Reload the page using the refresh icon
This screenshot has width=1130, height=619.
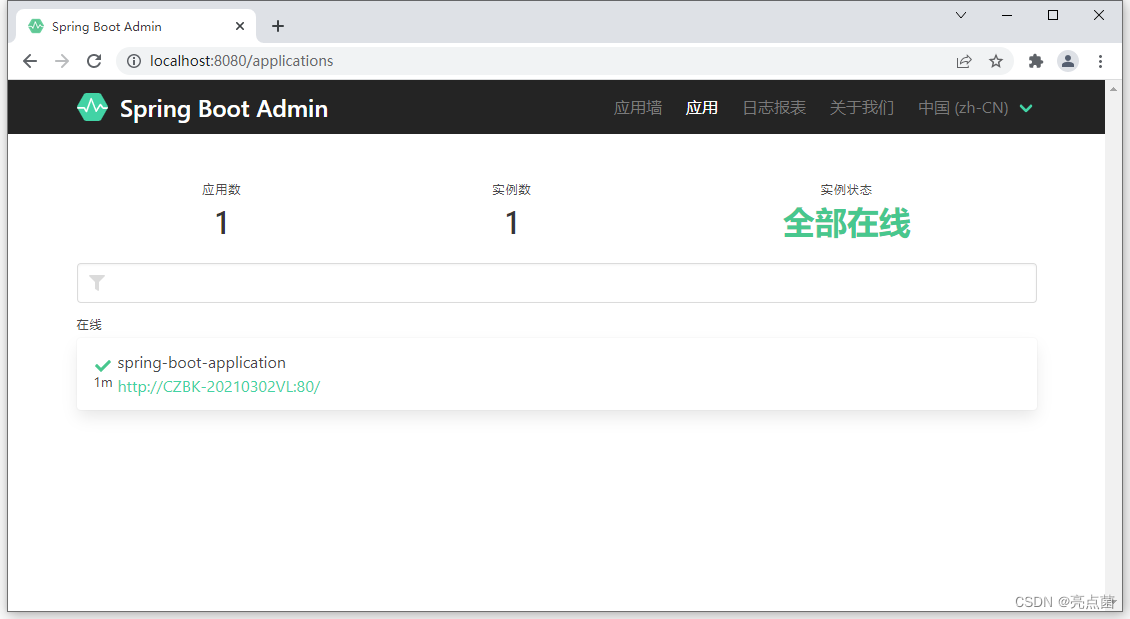(93, 61)
